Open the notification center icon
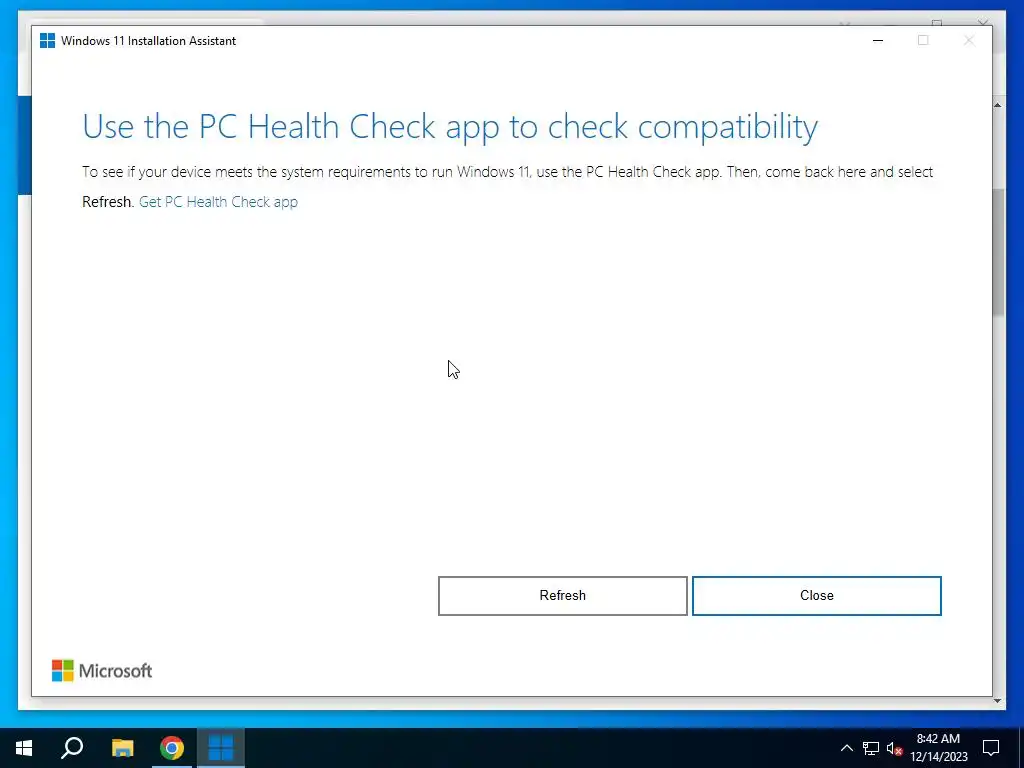The height and width of the screenshot is (768, 1024). click(991, 748)
